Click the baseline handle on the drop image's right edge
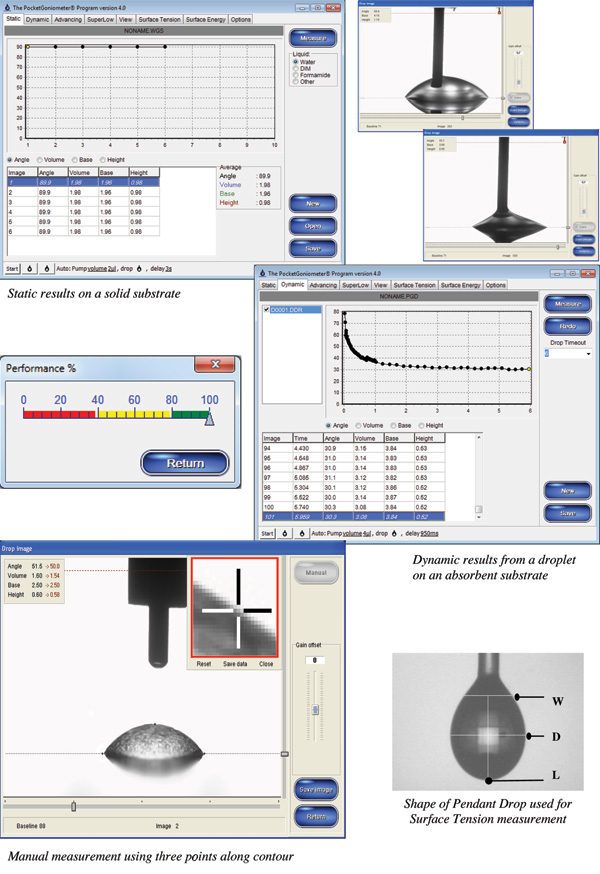Image resolution: width=600 pixels, height=874 pixels. click(284, 754)
